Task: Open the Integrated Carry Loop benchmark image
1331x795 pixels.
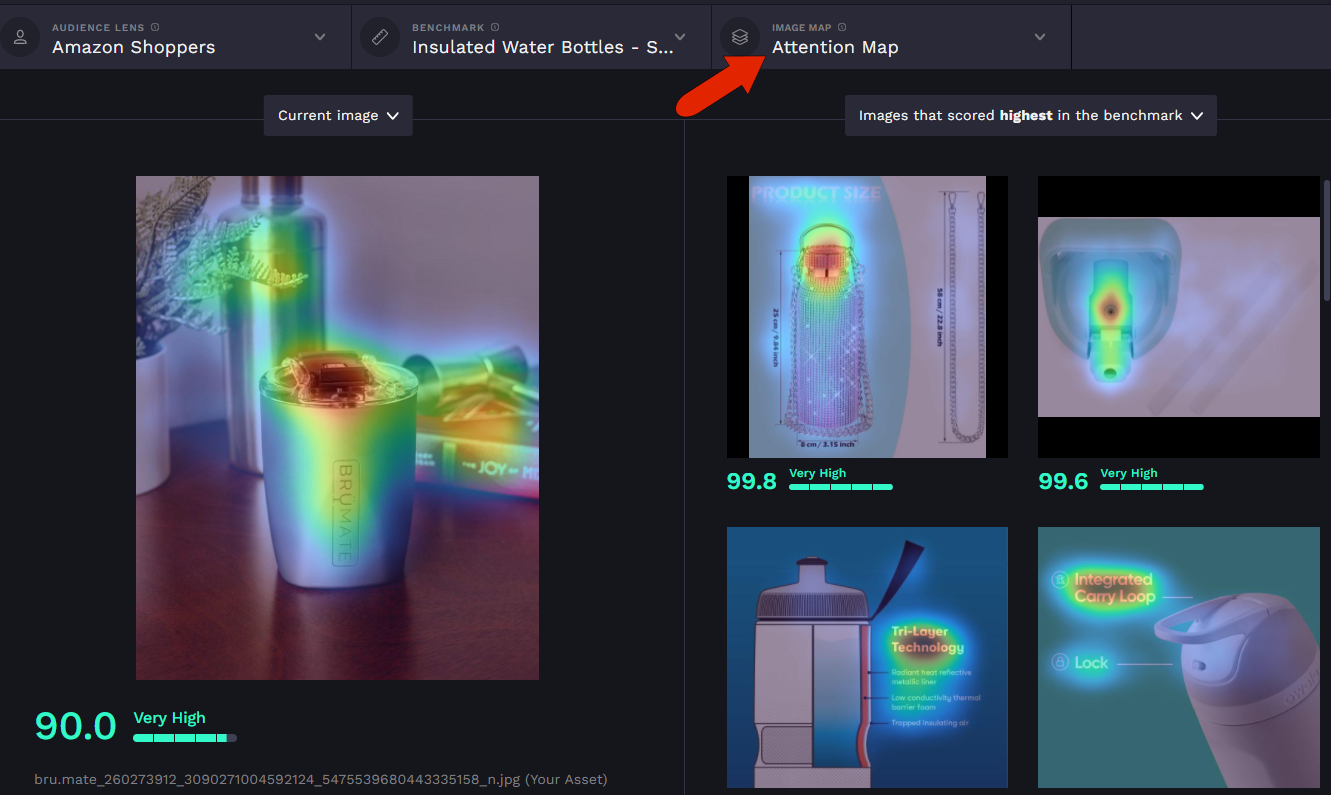Action: point(1179,657)
